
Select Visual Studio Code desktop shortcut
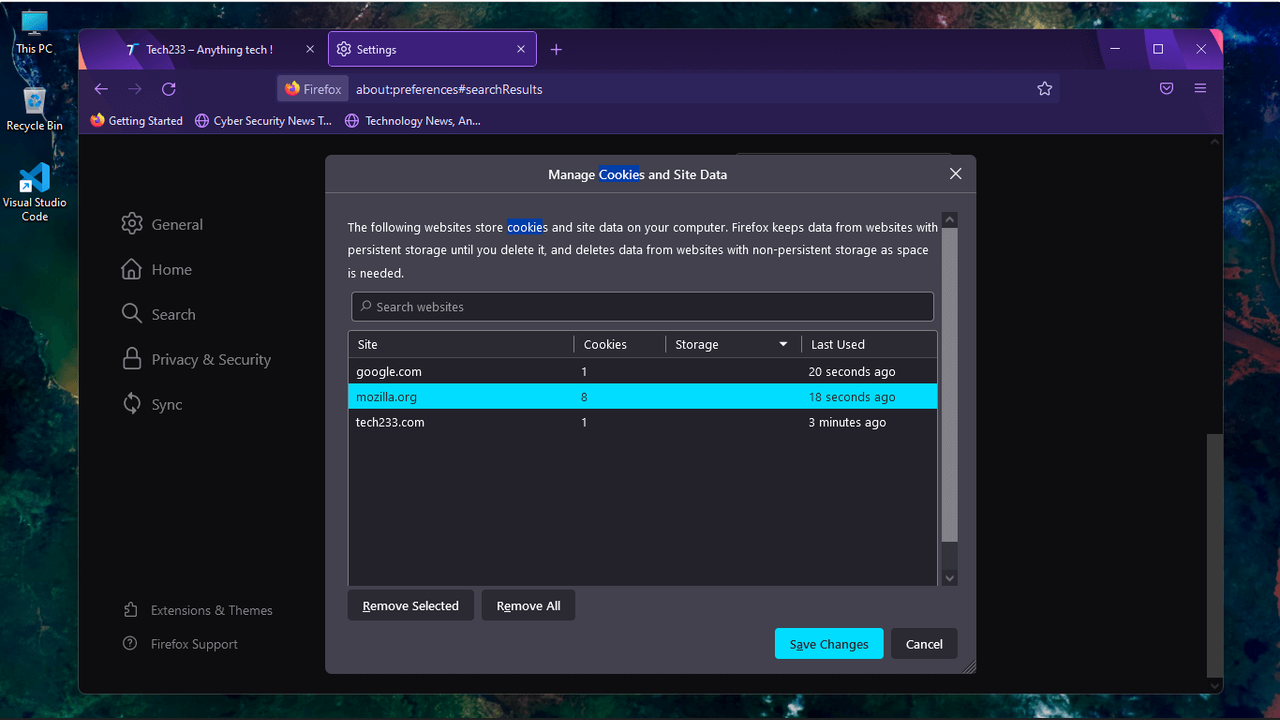(35, 192)
